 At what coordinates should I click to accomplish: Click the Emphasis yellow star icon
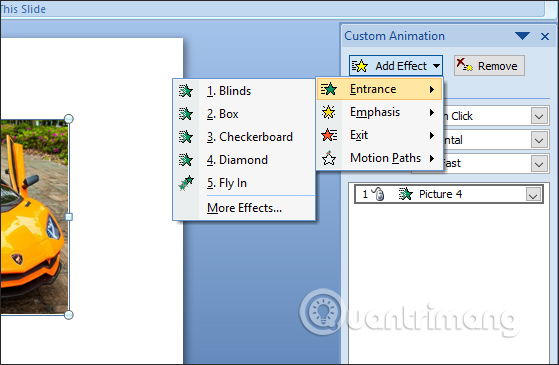pos(328,112)
